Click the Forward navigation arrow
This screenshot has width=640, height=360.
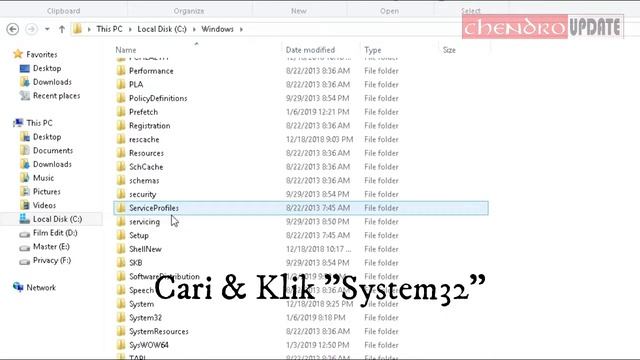[31, 29]
